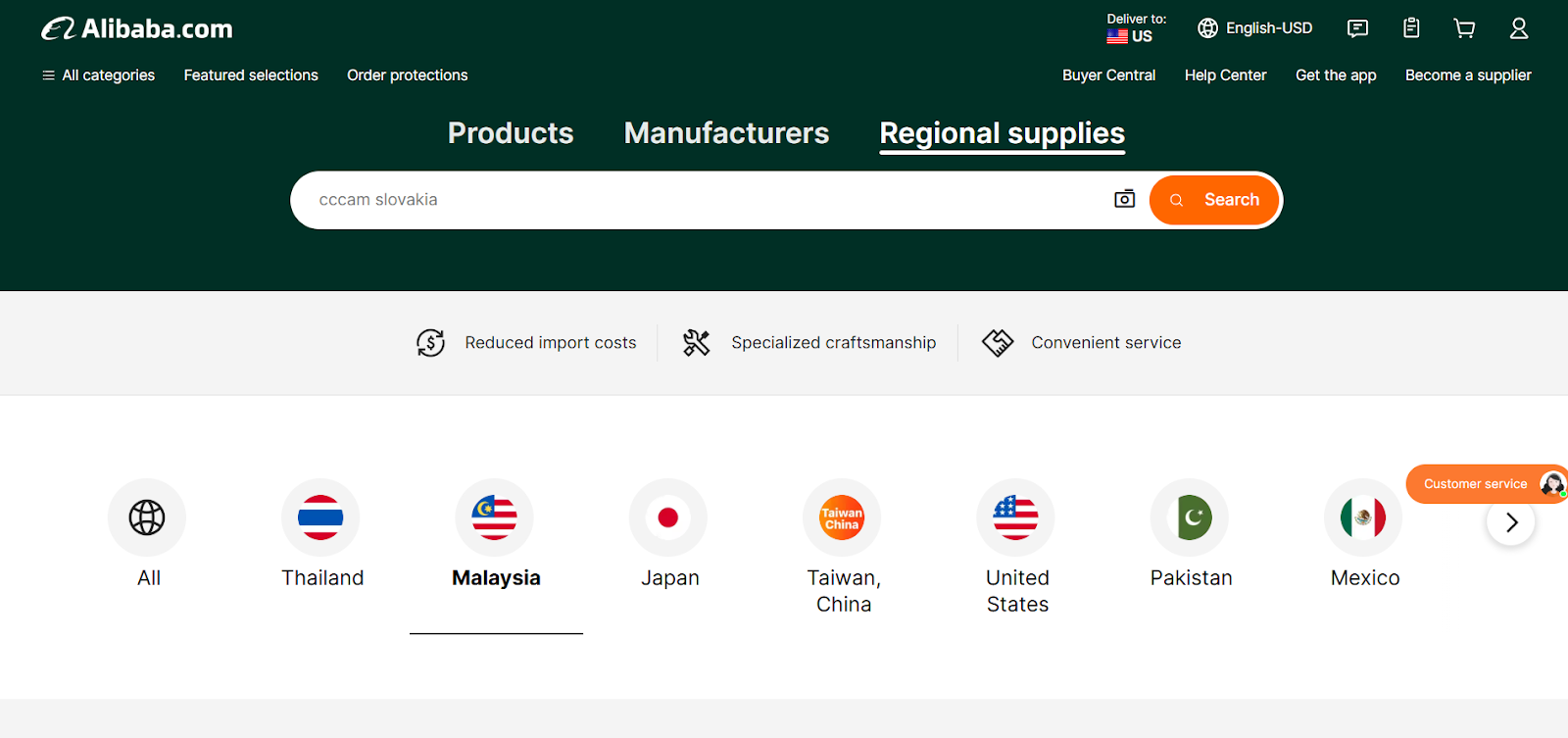Click the Malaysia region label

click(x=496, y=578)
